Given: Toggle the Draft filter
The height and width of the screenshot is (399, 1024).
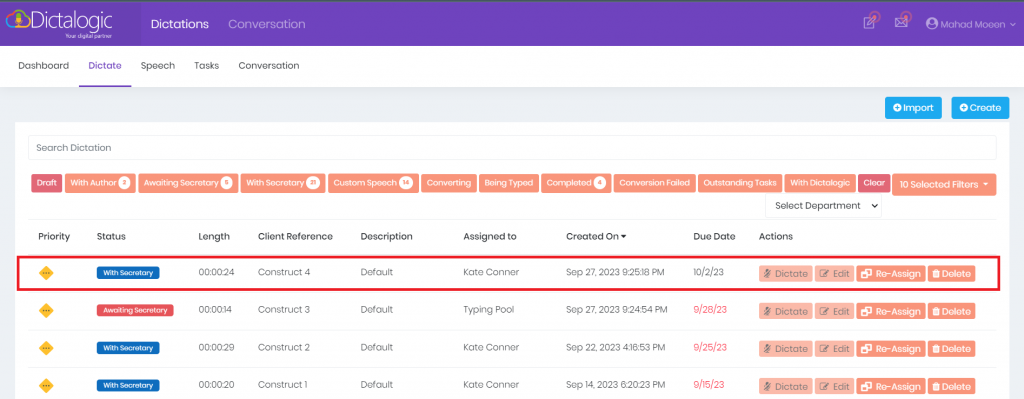Looking at the screenshot, I should (x=46, y=183).
